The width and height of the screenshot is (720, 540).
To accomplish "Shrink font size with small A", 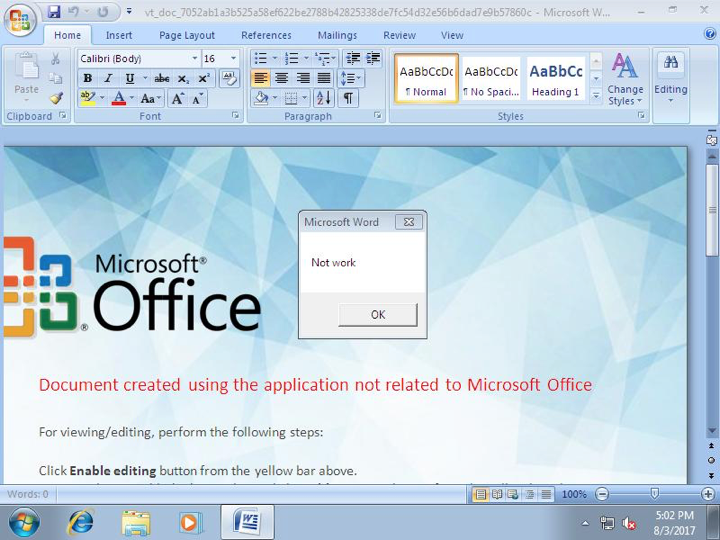I will click(197, 98).
